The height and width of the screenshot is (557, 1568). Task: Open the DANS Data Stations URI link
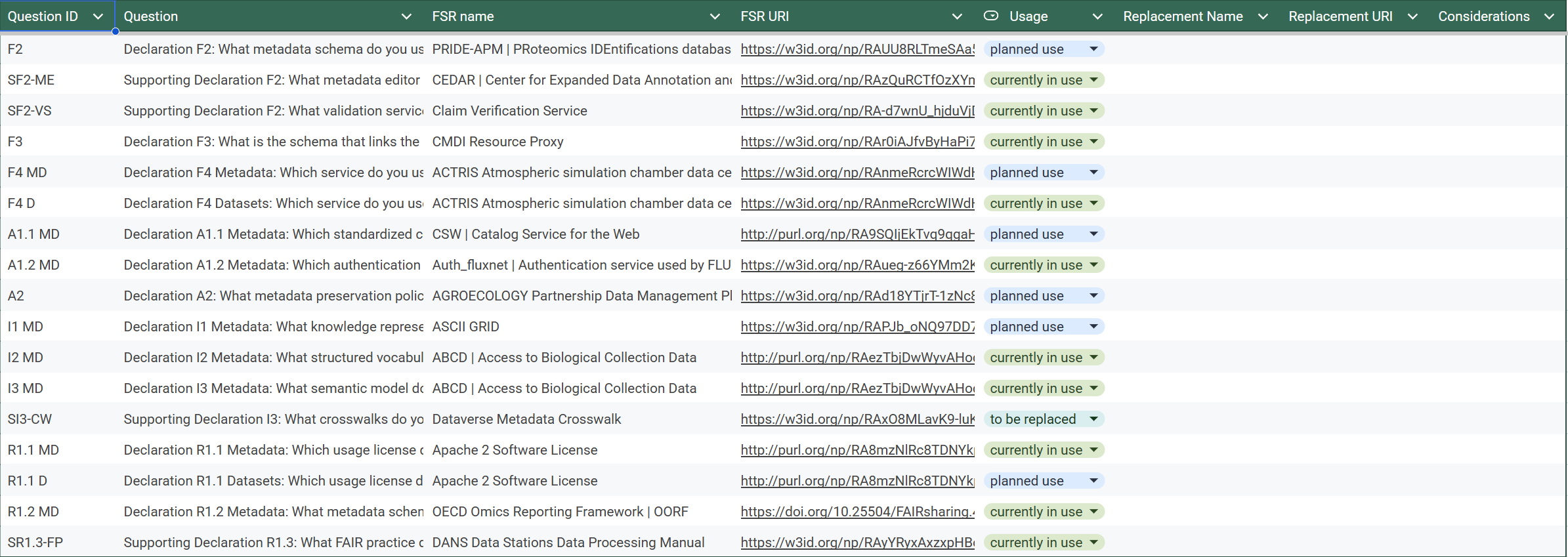pyautogui.click(x=858, y=543)
